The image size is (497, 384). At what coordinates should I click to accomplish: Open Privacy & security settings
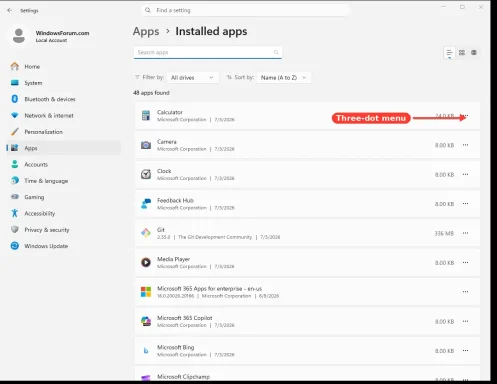63,230
